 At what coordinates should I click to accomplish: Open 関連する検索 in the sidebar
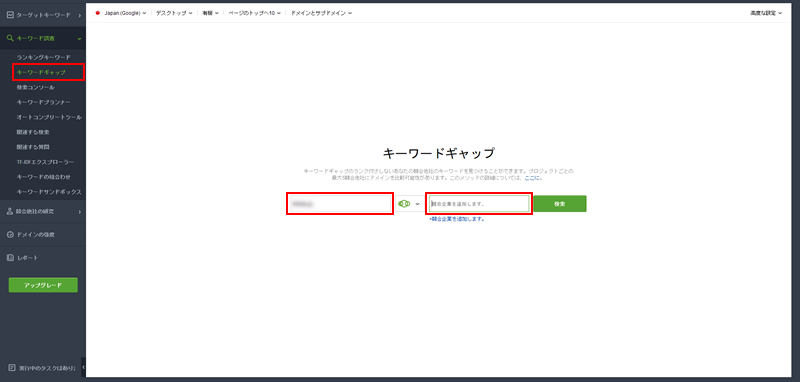(33, 132)
